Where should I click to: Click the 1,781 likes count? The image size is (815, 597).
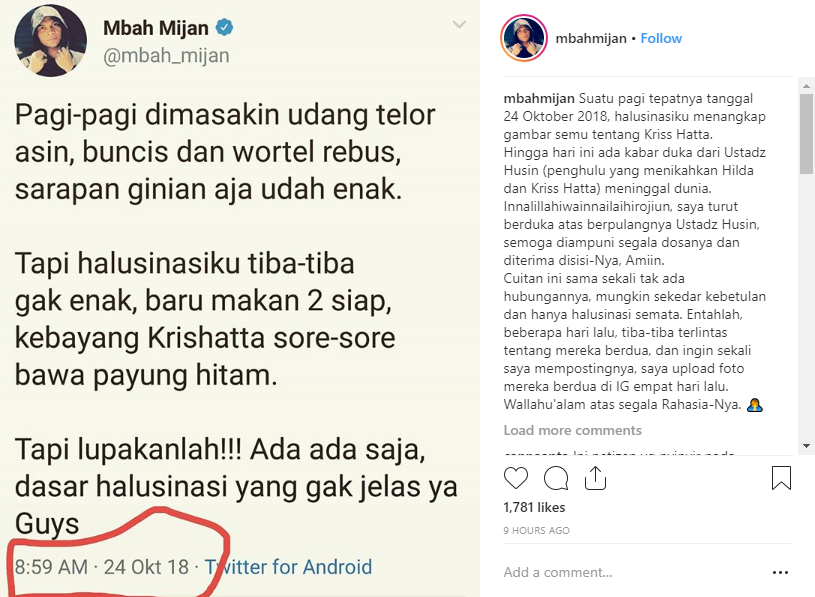pos(534,508)
